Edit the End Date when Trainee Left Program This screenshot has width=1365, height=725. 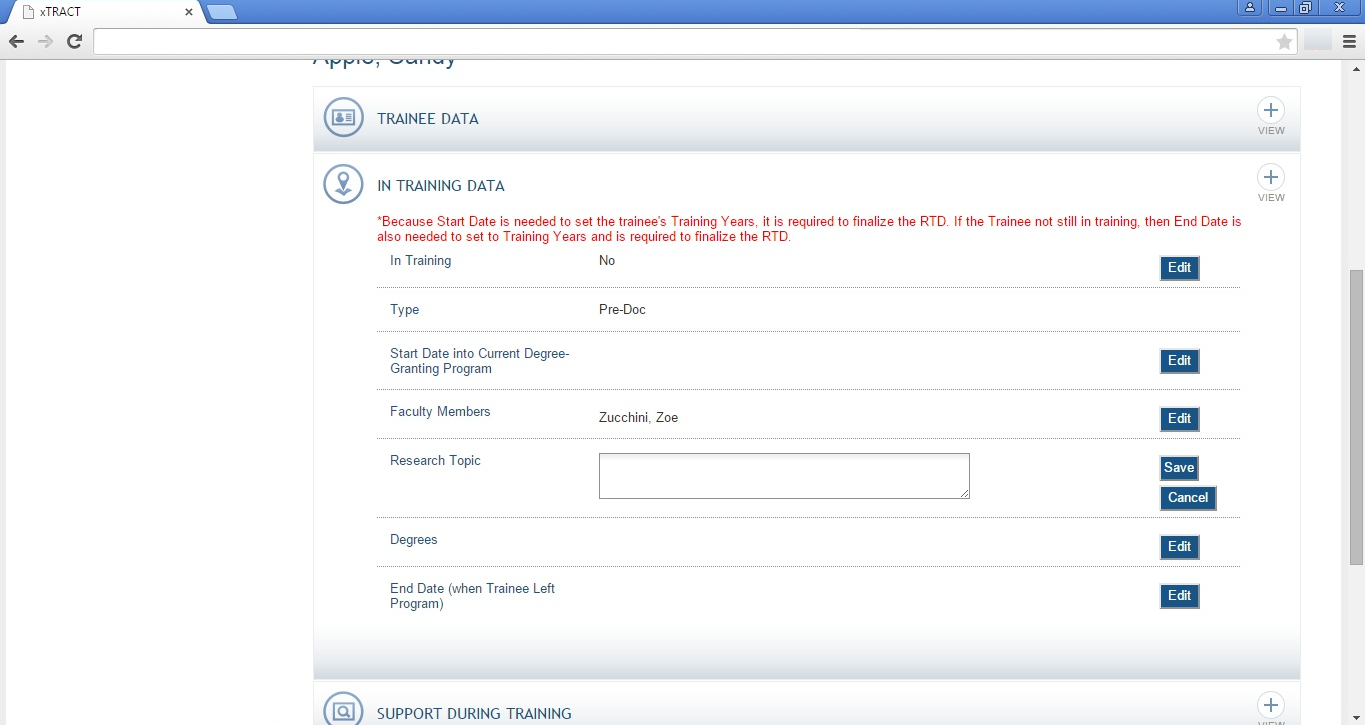pos(1179,596)
